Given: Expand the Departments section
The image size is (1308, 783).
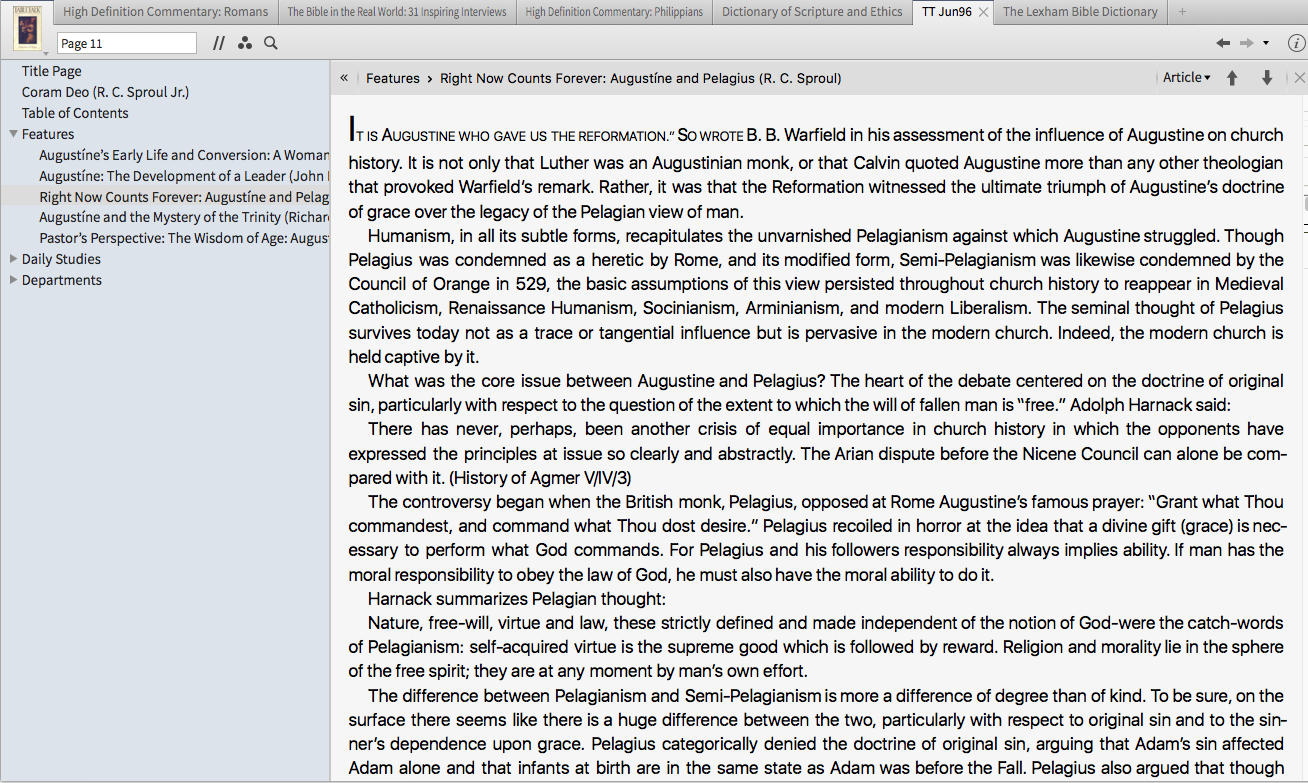Looking at the screenshot, I should [x=13, y=280].
